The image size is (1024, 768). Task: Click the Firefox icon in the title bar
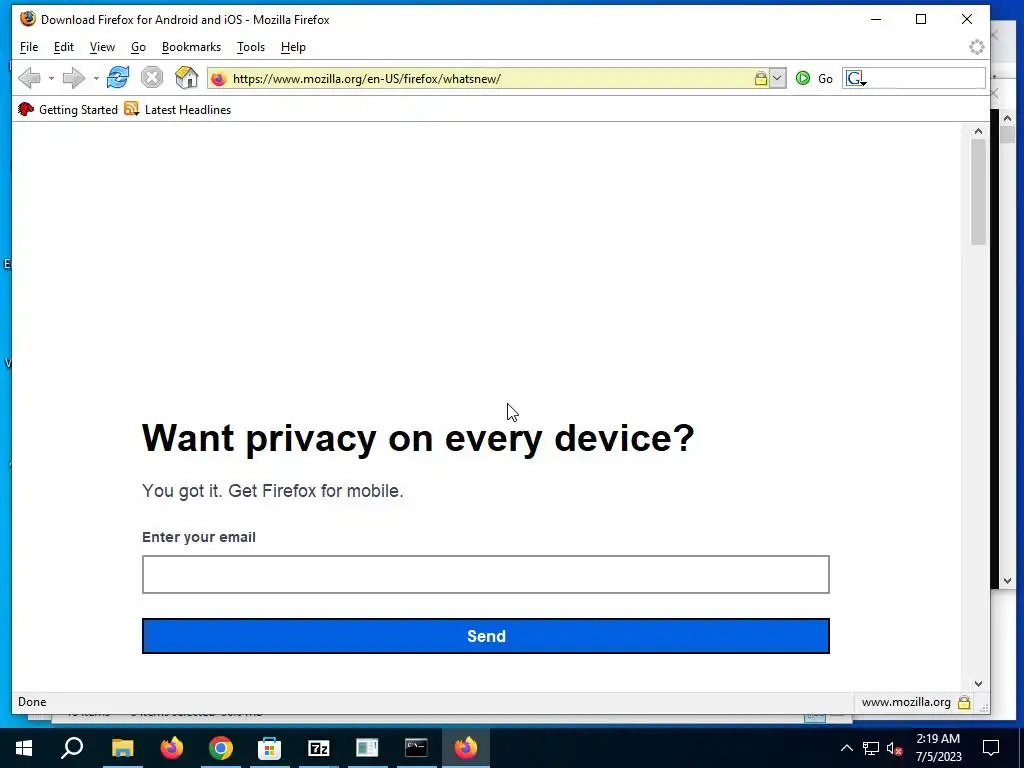point(27,19)
